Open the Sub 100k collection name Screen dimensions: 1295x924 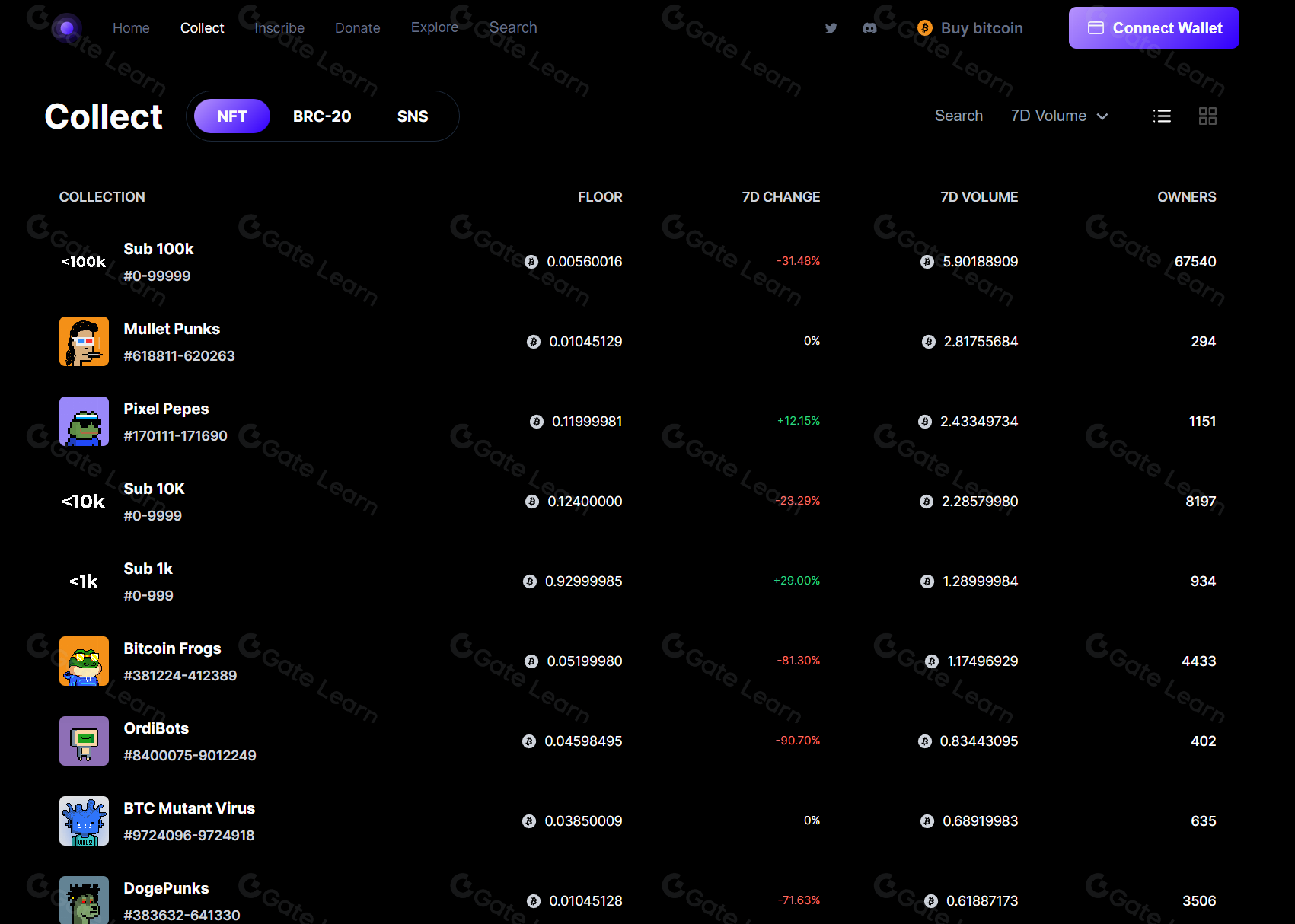tap(158, 249)
